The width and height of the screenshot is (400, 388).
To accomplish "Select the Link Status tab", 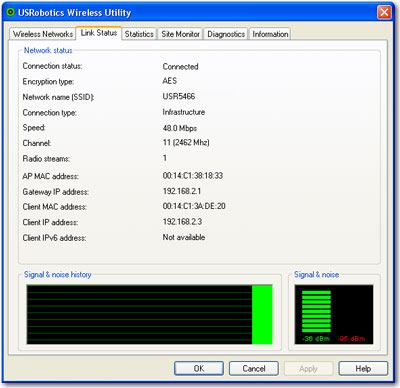I will pyautogui.click(x=99, y=33).
